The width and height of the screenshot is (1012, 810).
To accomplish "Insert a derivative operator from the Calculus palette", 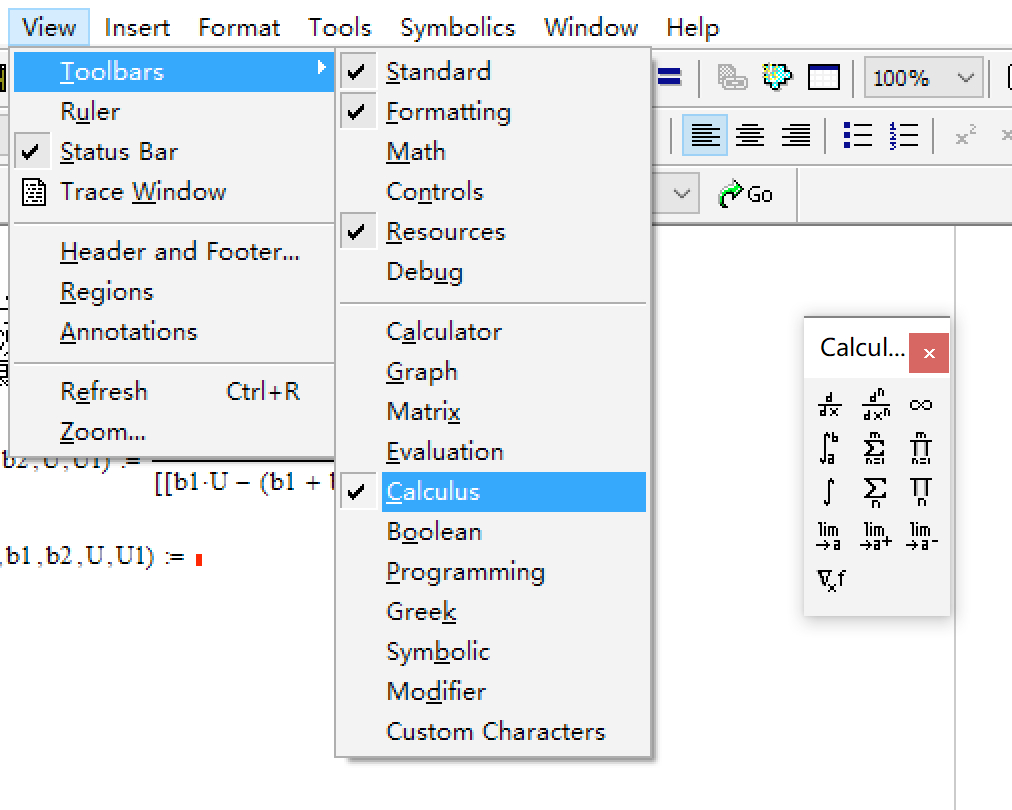I will pyautogui.click(x=829, y=405).
